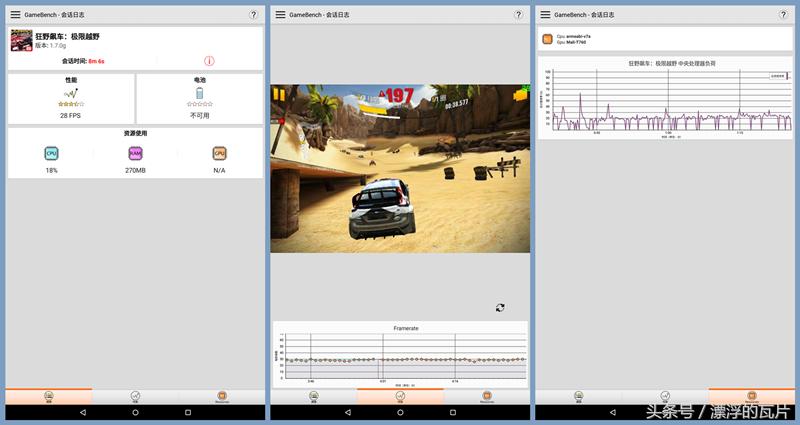The height and width of the screenshot is (425, 800).
Task: Select the resources tab in left panel
Action: pyautogui.click(x=221, y=396)
